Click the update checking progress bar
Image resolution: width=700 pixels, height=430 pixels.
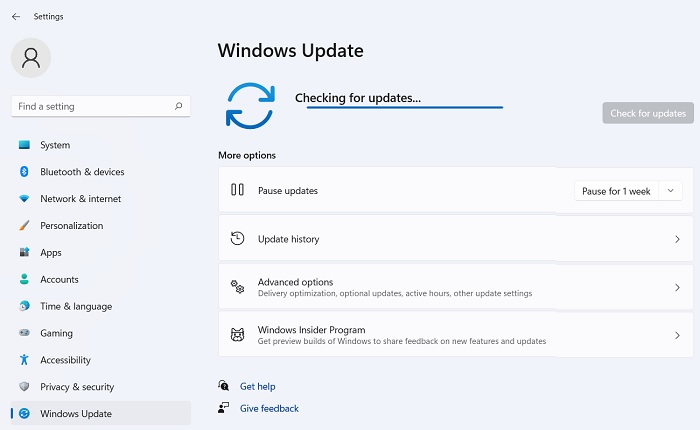(x=404, y=107)
